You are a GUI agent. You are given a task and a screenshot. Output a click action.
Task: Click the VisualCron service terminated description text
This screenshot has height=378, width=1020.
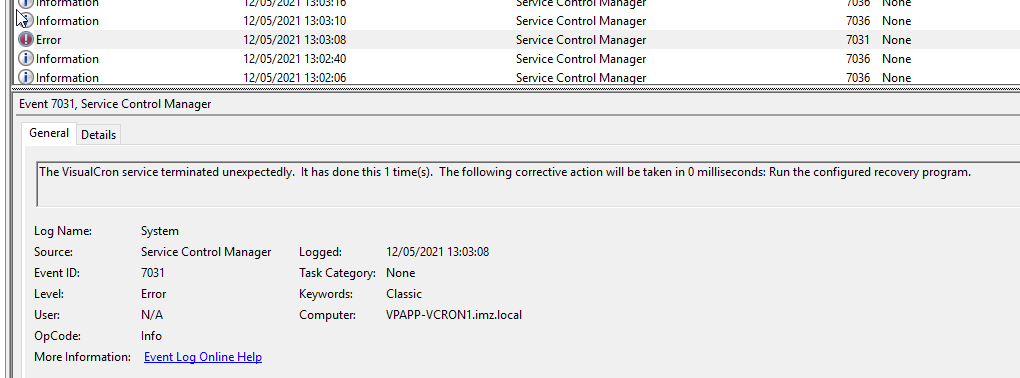(x=505, y=172)
